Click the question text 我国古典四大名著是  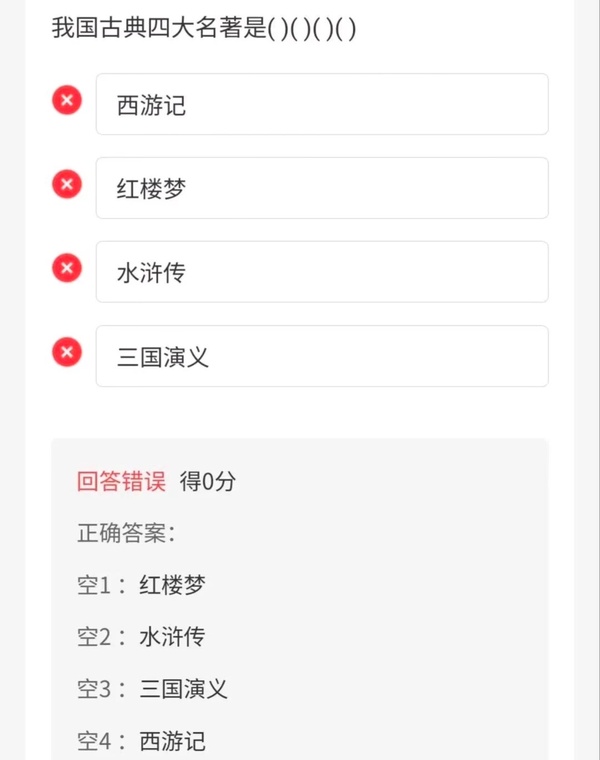click(x=159, y=27)
